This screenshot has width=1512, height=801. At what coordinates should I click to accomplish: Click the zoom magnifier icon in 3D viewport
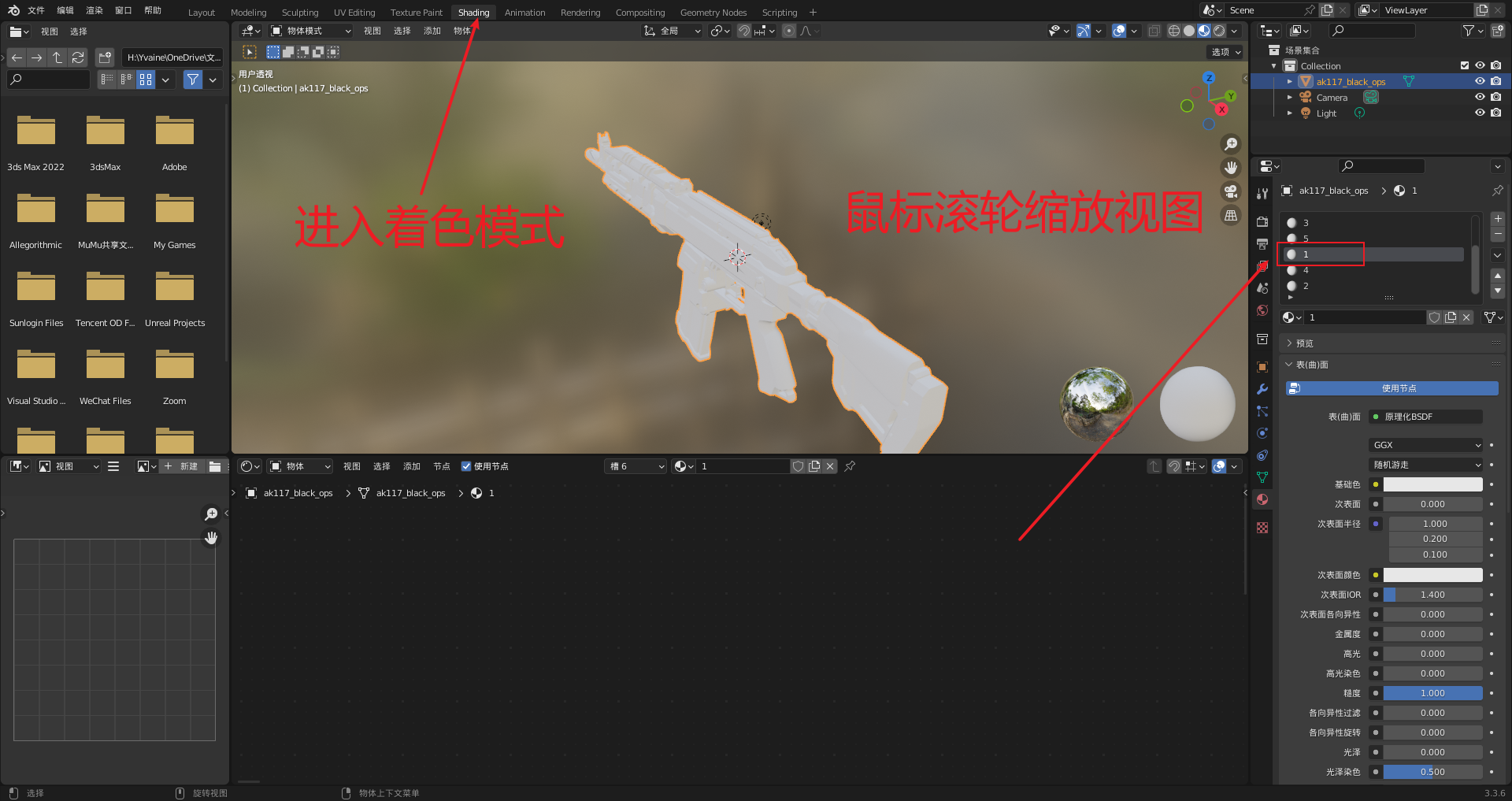click(x=1230, y=144)
